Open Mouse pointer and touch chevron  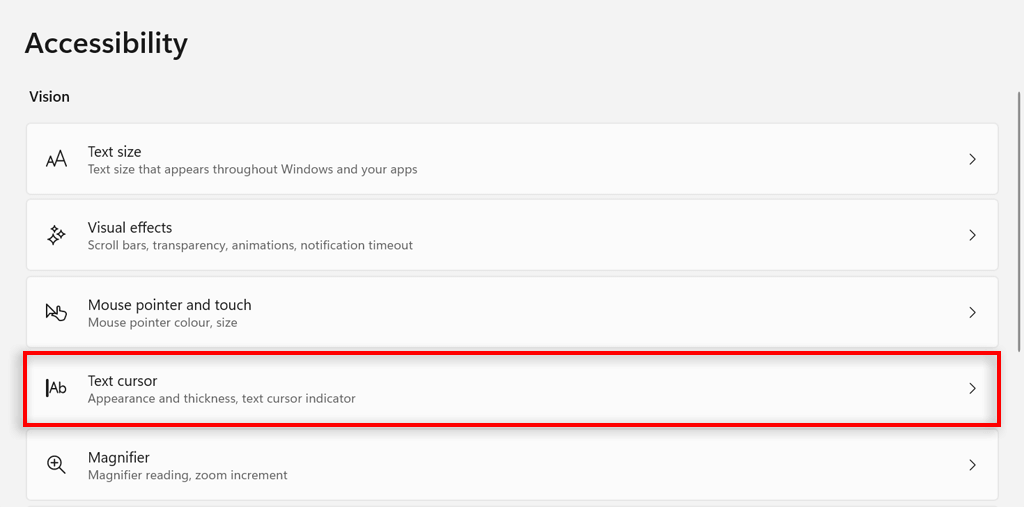[x=972, y=312]
